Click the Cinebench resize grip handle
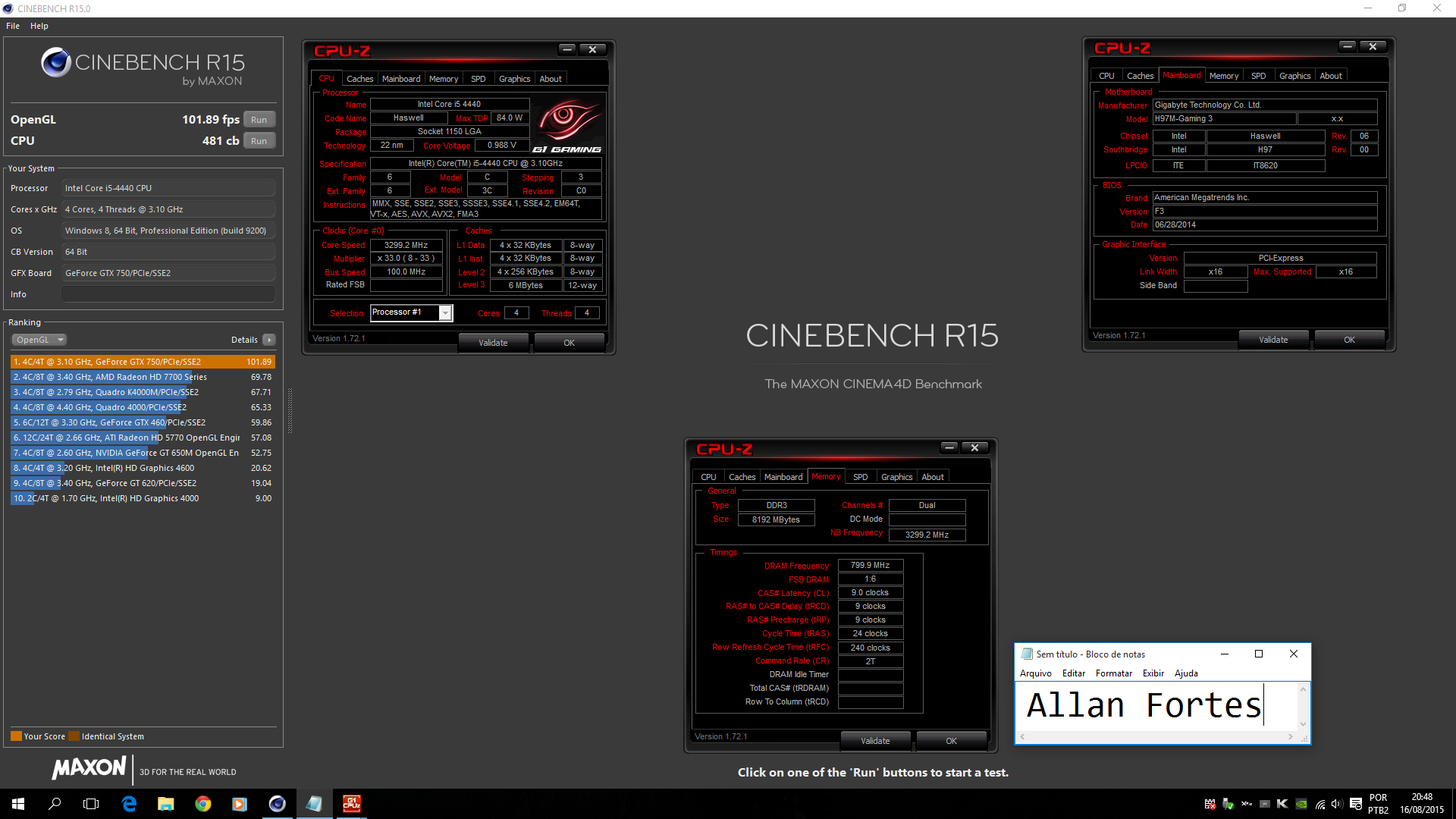This screenshot has height=819, width=1456. point(290,410)
